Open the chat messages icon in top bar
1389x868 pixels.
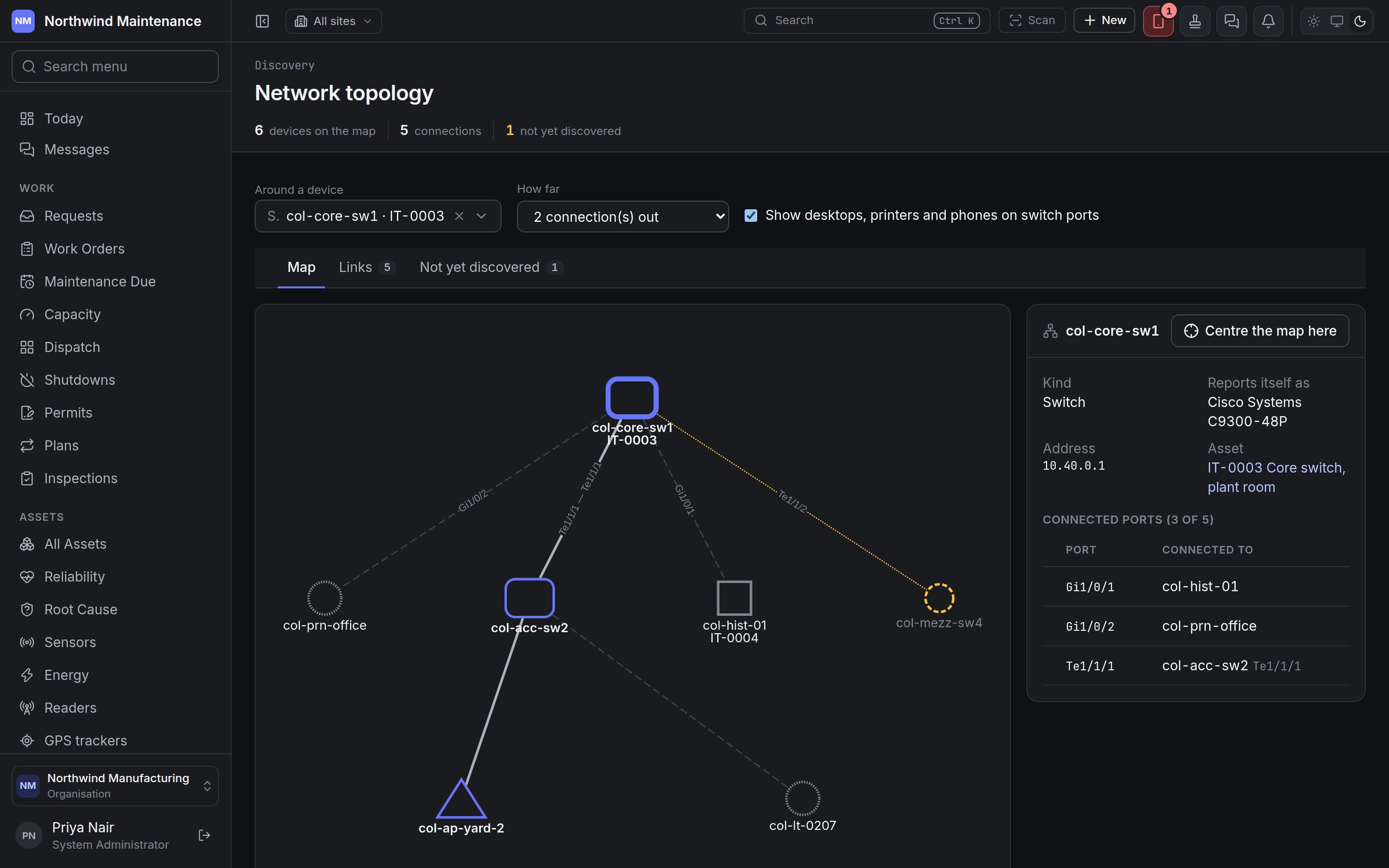tap(1232, 21)
